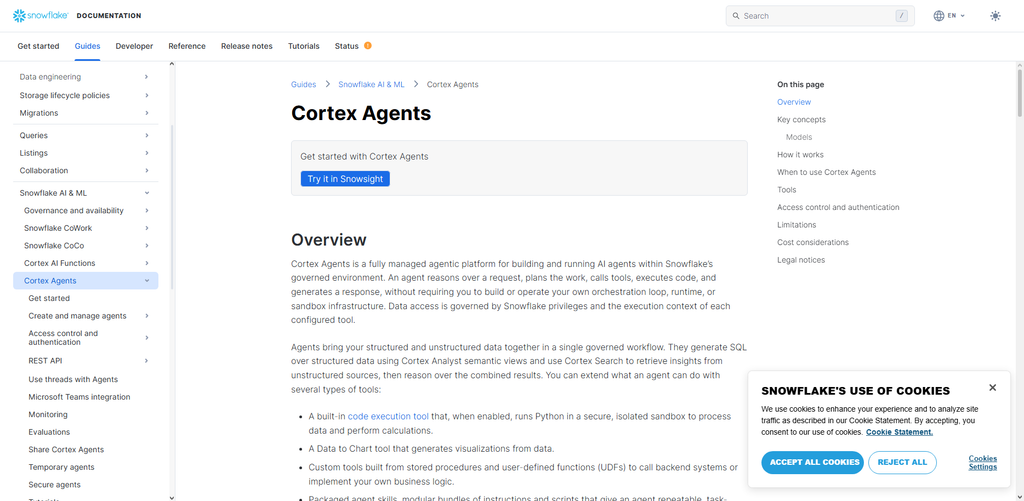Viewport: 1024px width, 501px height.
Task: Click the Reject All cookies button
Action: (x=902, y=462)
